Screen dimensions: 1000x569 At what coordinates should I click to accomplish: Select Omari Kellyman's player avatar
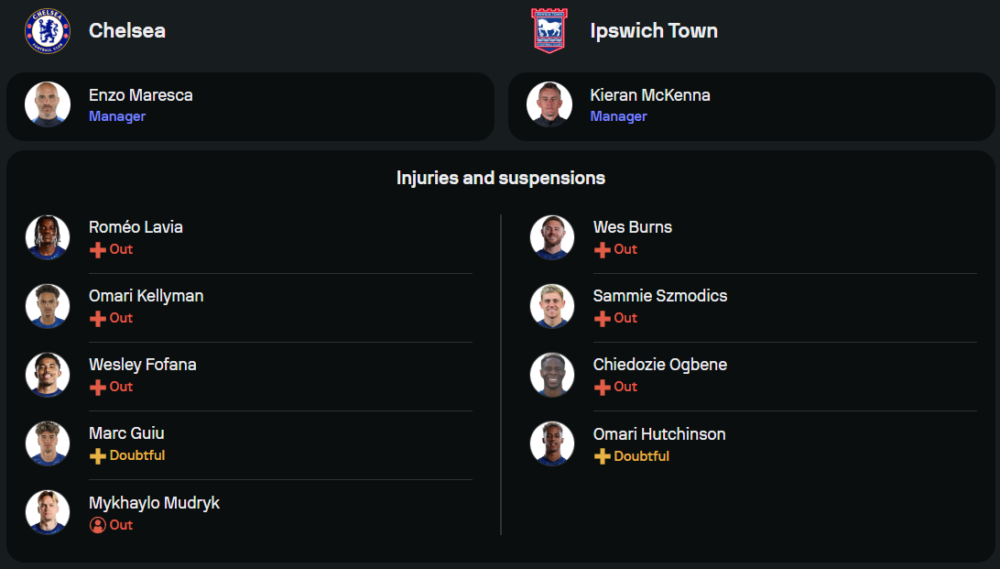[x=47, y=306]
